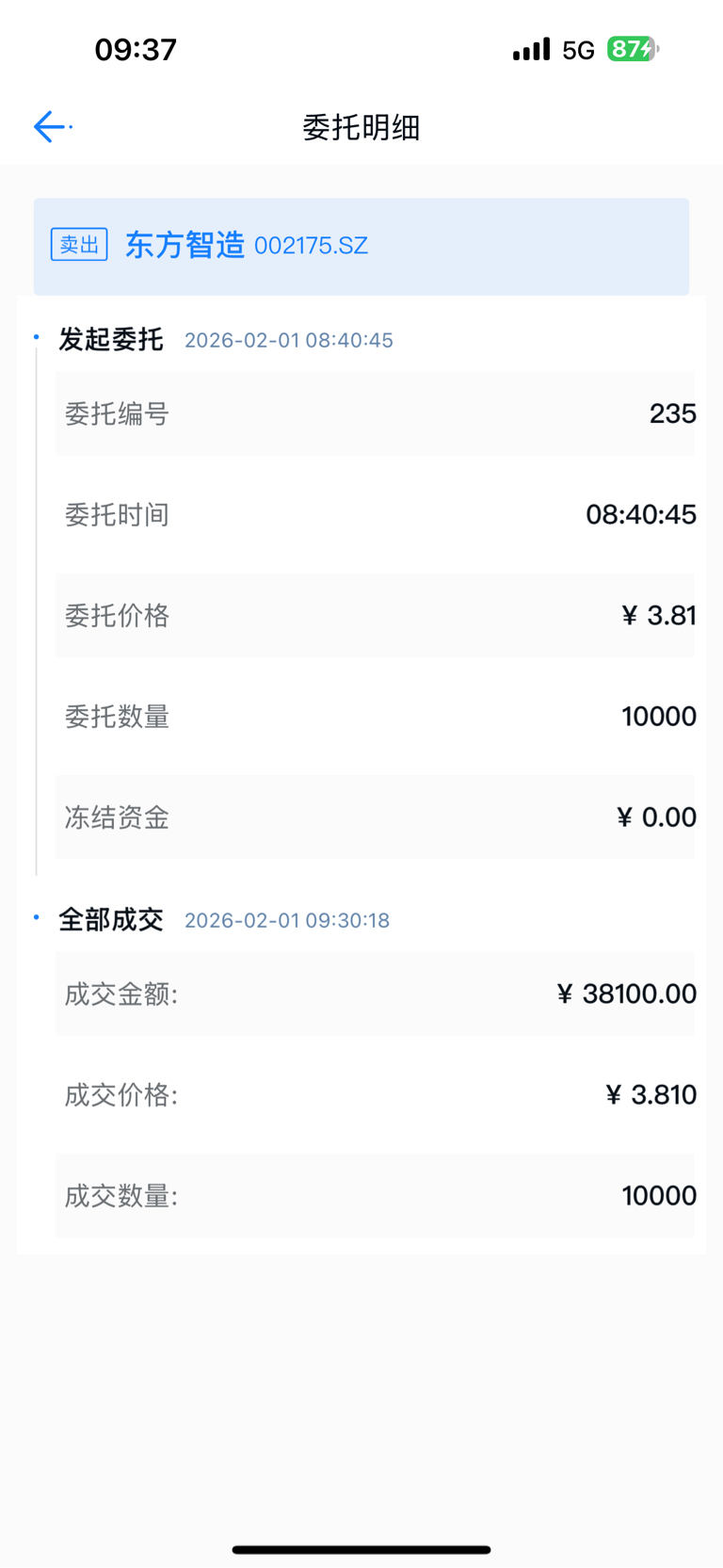Tap the back arrow icon
The height and width of the screenshot is (1568, 723).
coord(50,126)
